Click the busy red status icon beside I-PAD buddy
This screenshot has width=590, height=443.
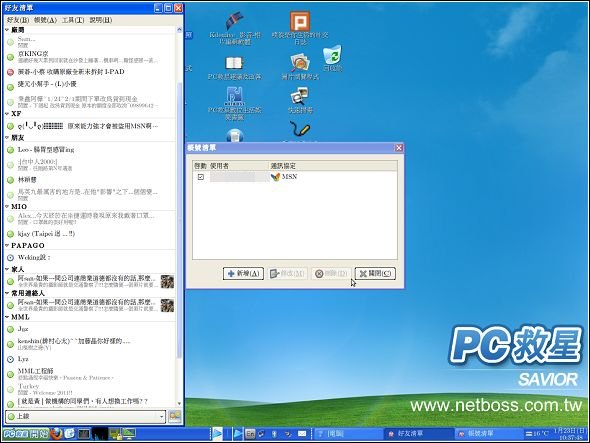11,72
